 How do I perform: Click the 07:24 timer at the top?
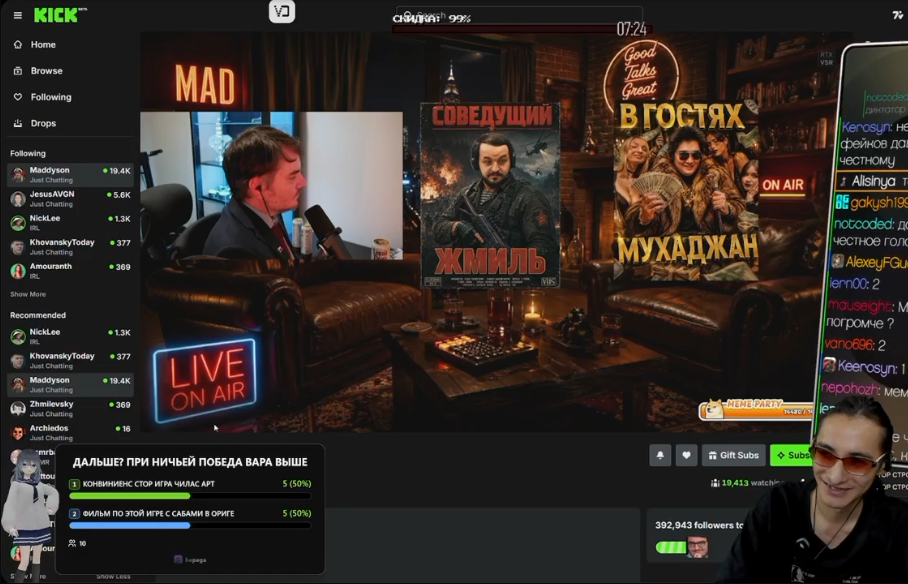tap(631, 29)
